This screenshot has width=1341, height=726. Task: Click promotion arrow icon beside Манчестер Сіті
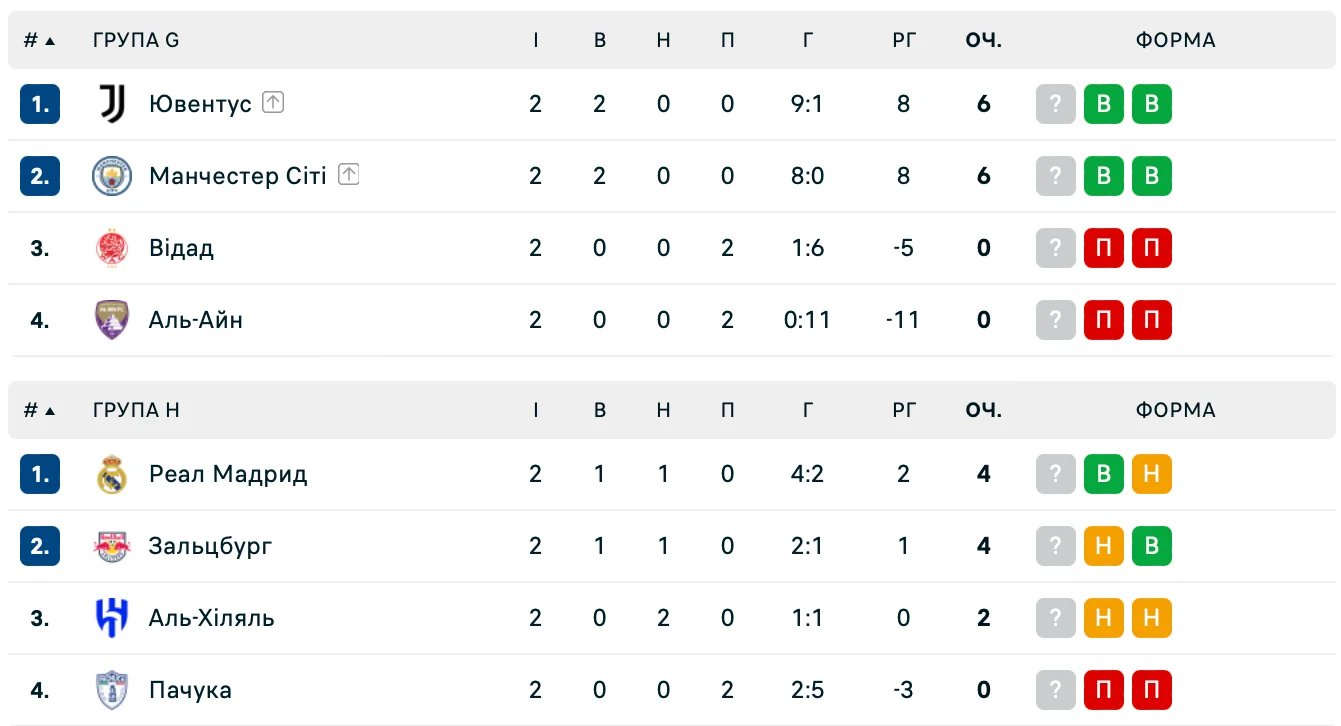tap(348, 174)
